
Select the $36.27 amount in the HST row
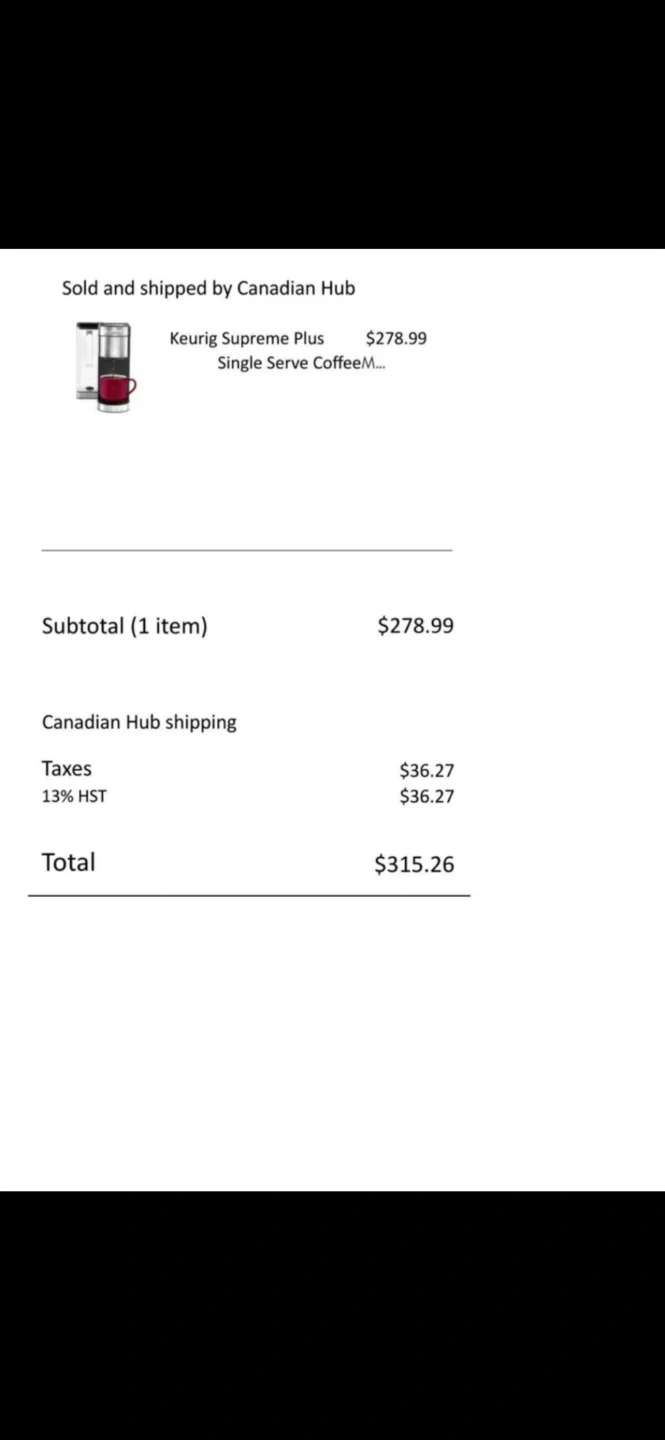click(x=426, y=797)
